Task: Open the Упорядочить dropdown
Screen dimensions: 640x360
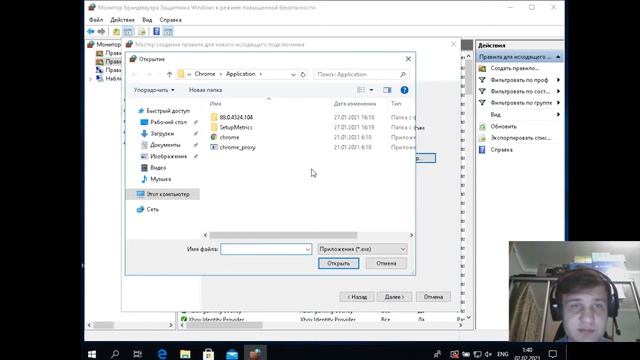Action: click(x=154, y=90)
